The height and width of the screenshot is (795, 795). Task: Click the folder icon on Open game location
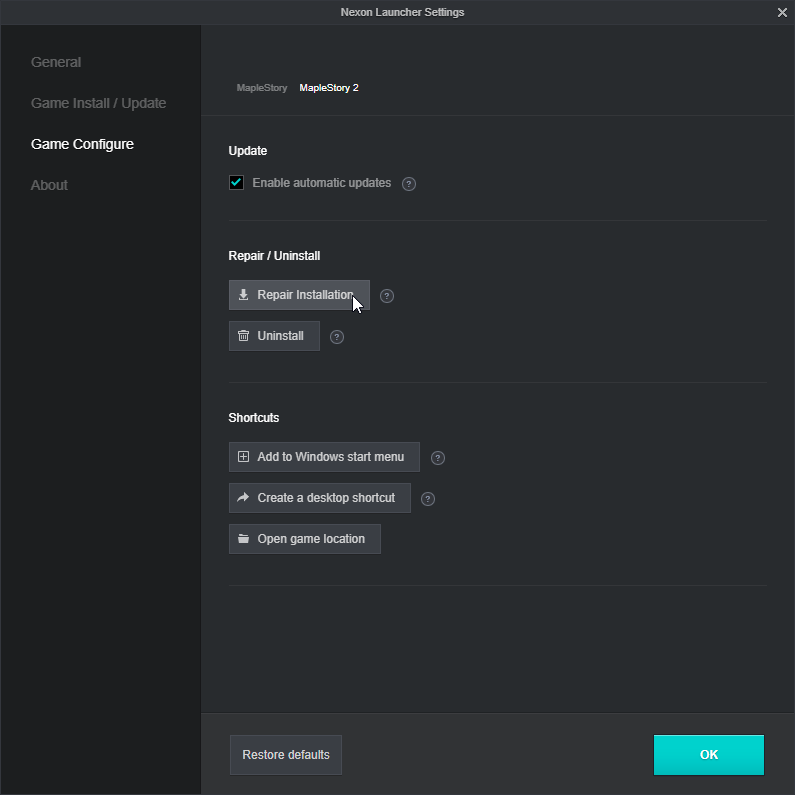coord(243,539)
